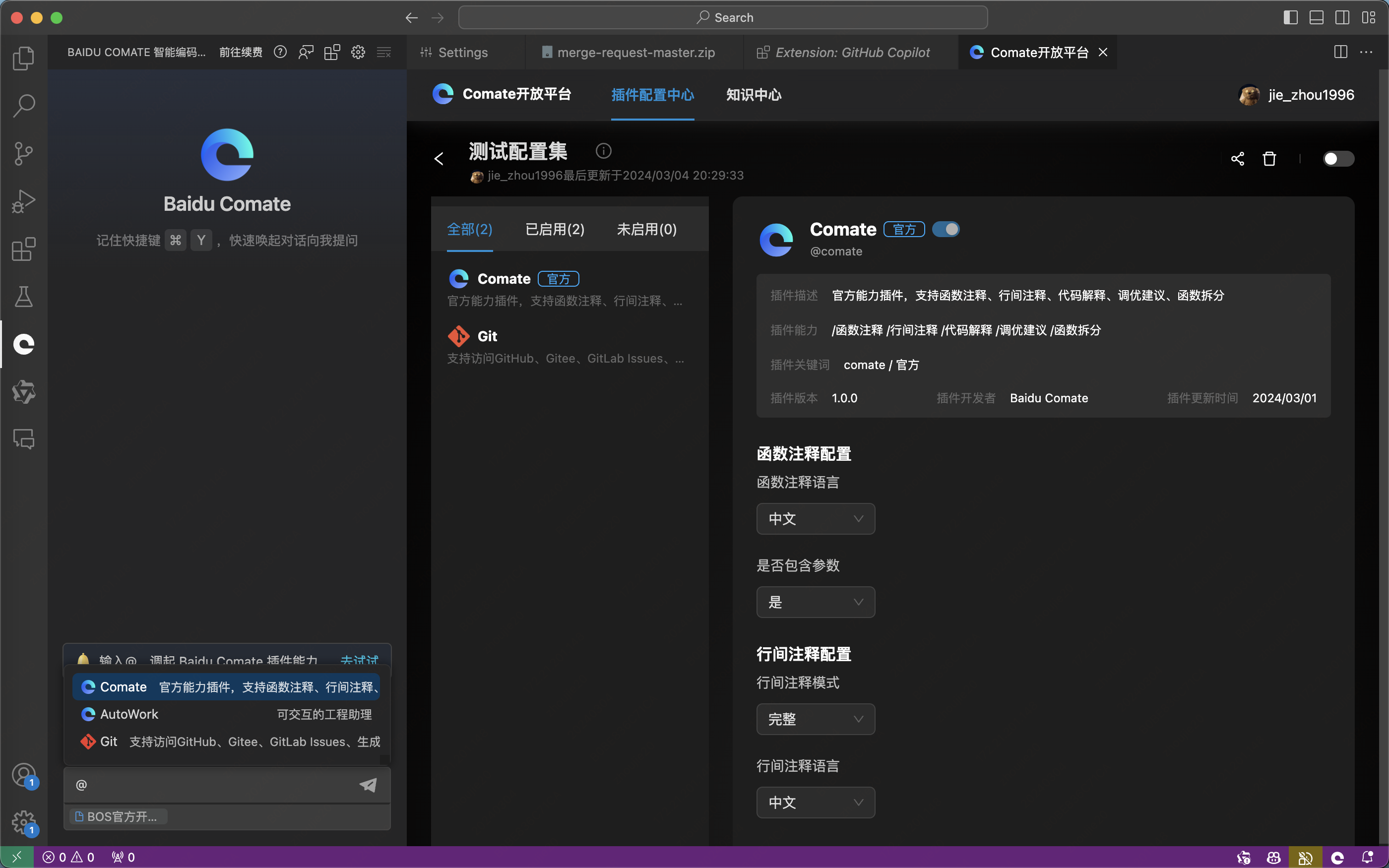This screenshot has width=1389, height=868.
Task: Click Copilot icon in status bar
Action: pyautogui.click(x=1273, y=857)
